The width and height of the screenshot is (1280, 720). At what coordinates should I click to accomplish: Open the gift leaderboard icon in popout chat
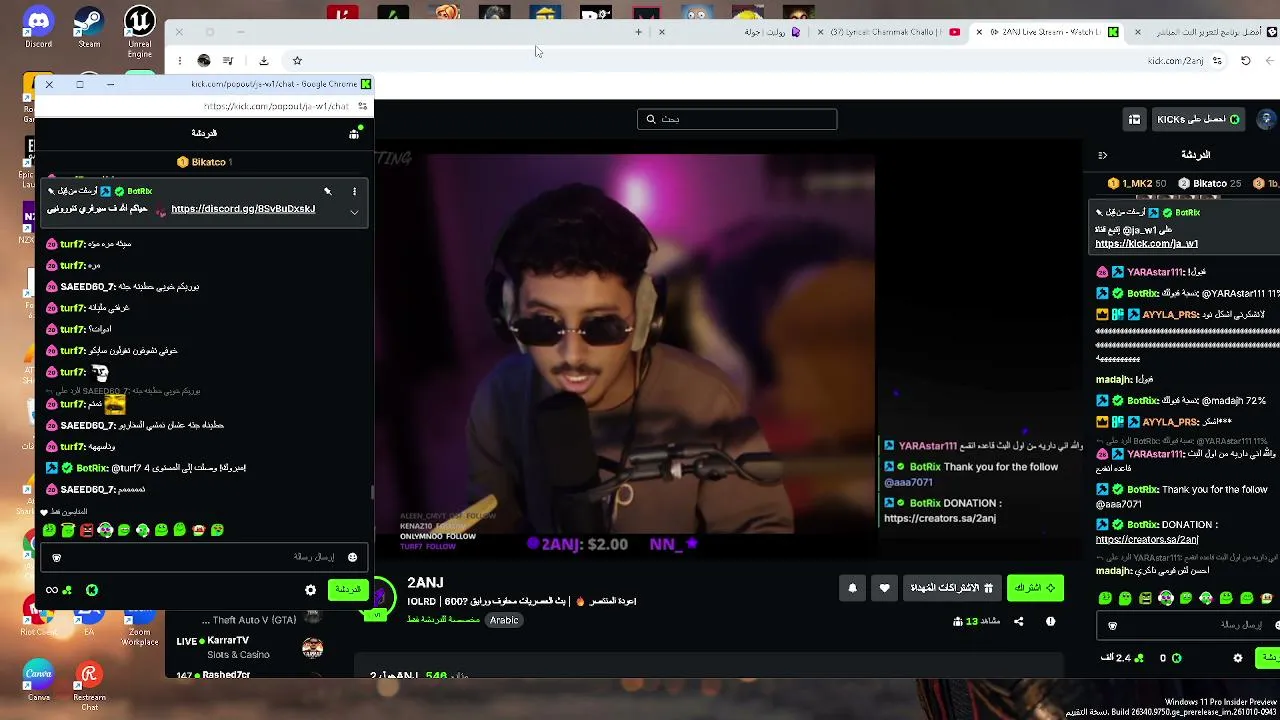point(354,133)
